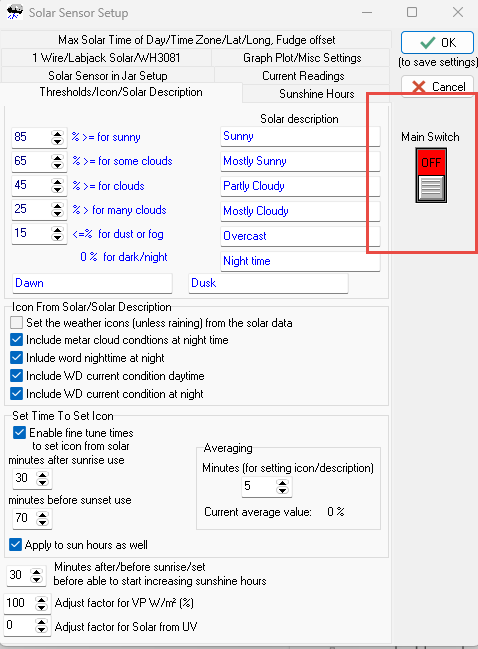The image size is (478, 649).
Task: Switch to Current Readings tab
Action: tap(303, 76)
